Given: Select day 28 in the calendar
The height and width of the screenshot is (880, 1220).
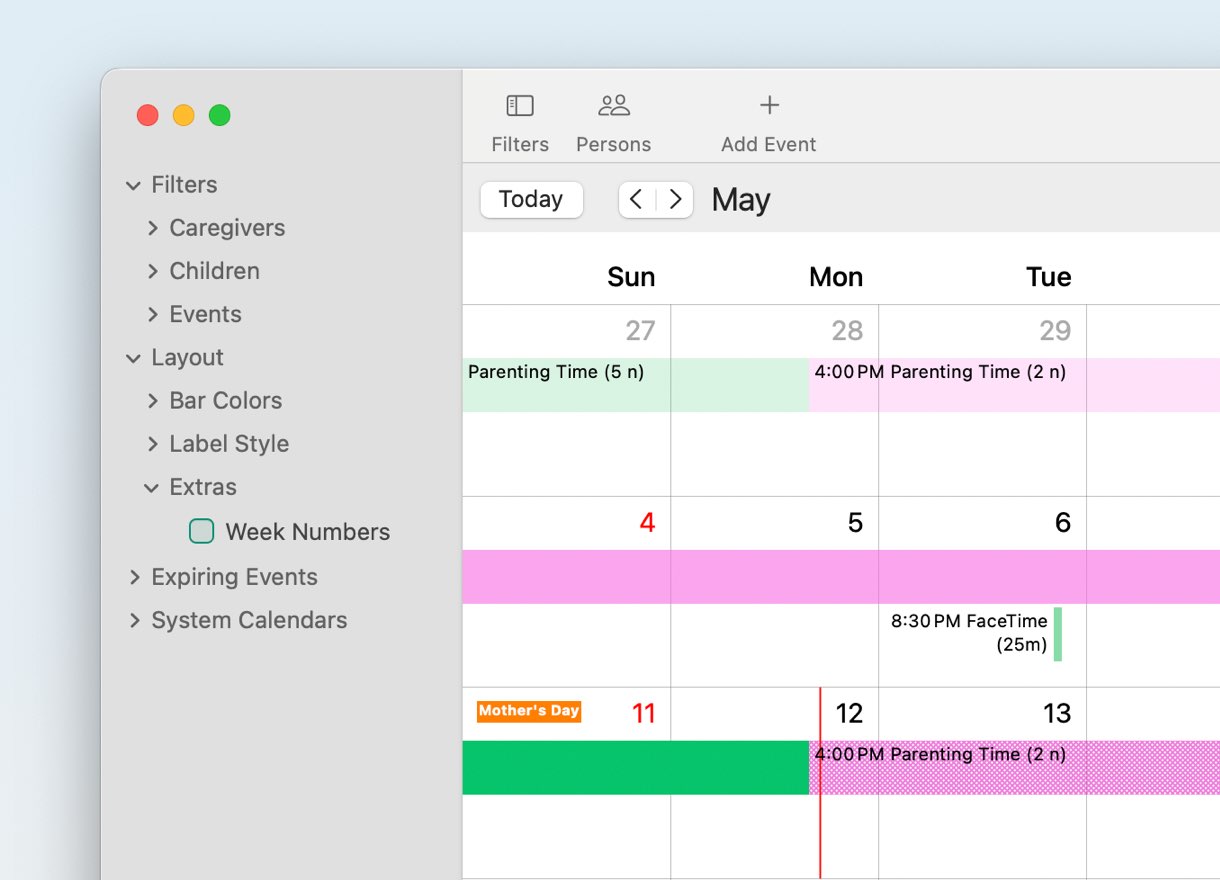Looking at the screenshot, I should tap(847, 331).
